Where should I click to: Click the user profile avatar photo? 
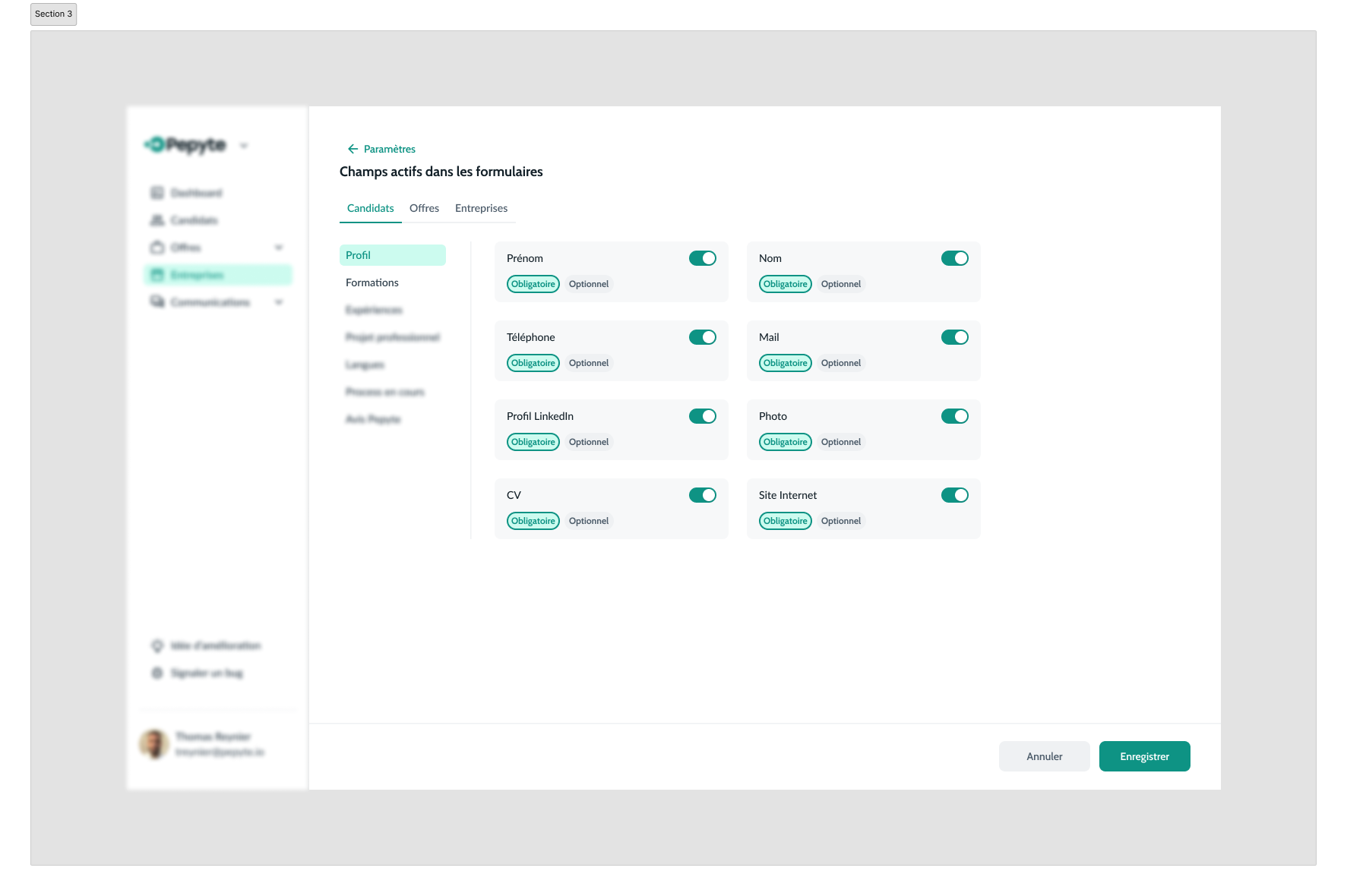154,744
